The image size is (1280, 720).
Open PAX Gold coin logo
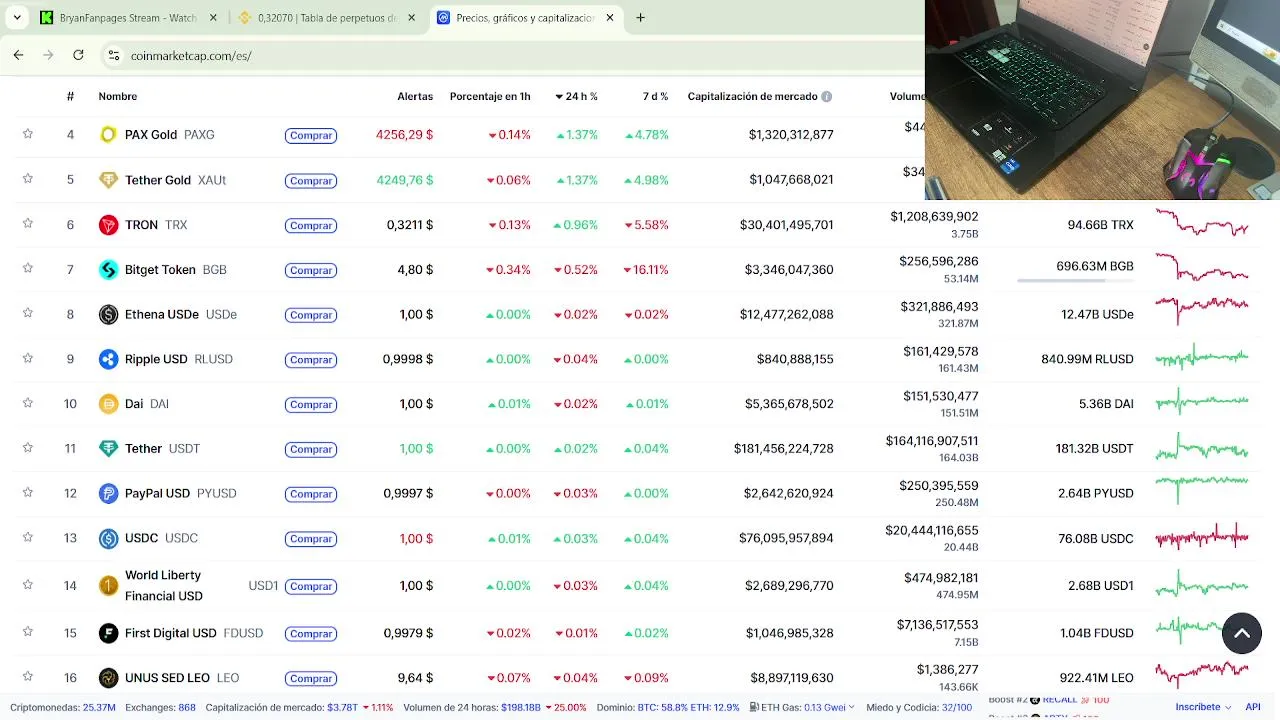(108, 135)
